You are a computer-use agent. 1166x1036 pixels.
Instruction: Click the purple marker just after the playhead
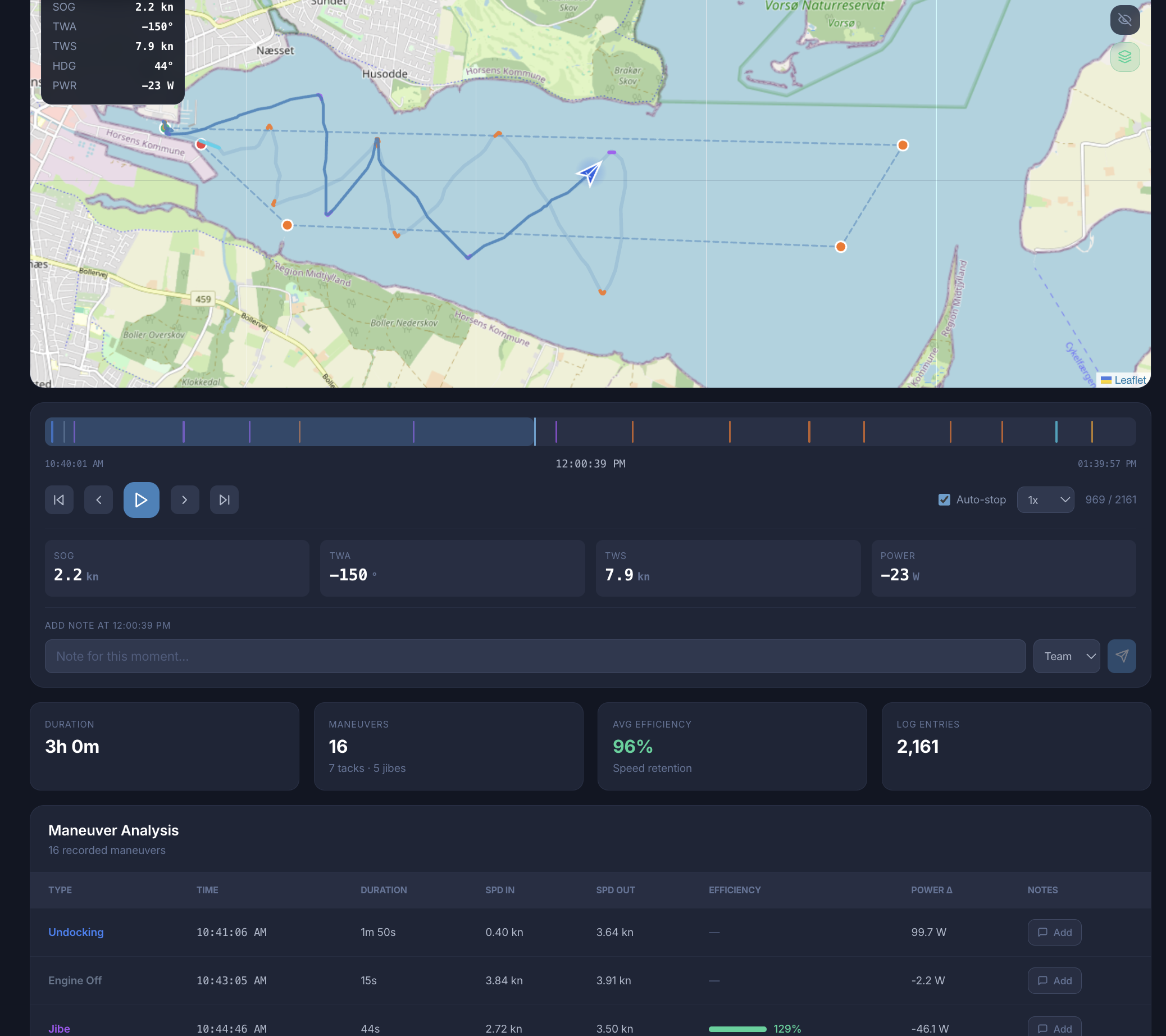[556, 432]
